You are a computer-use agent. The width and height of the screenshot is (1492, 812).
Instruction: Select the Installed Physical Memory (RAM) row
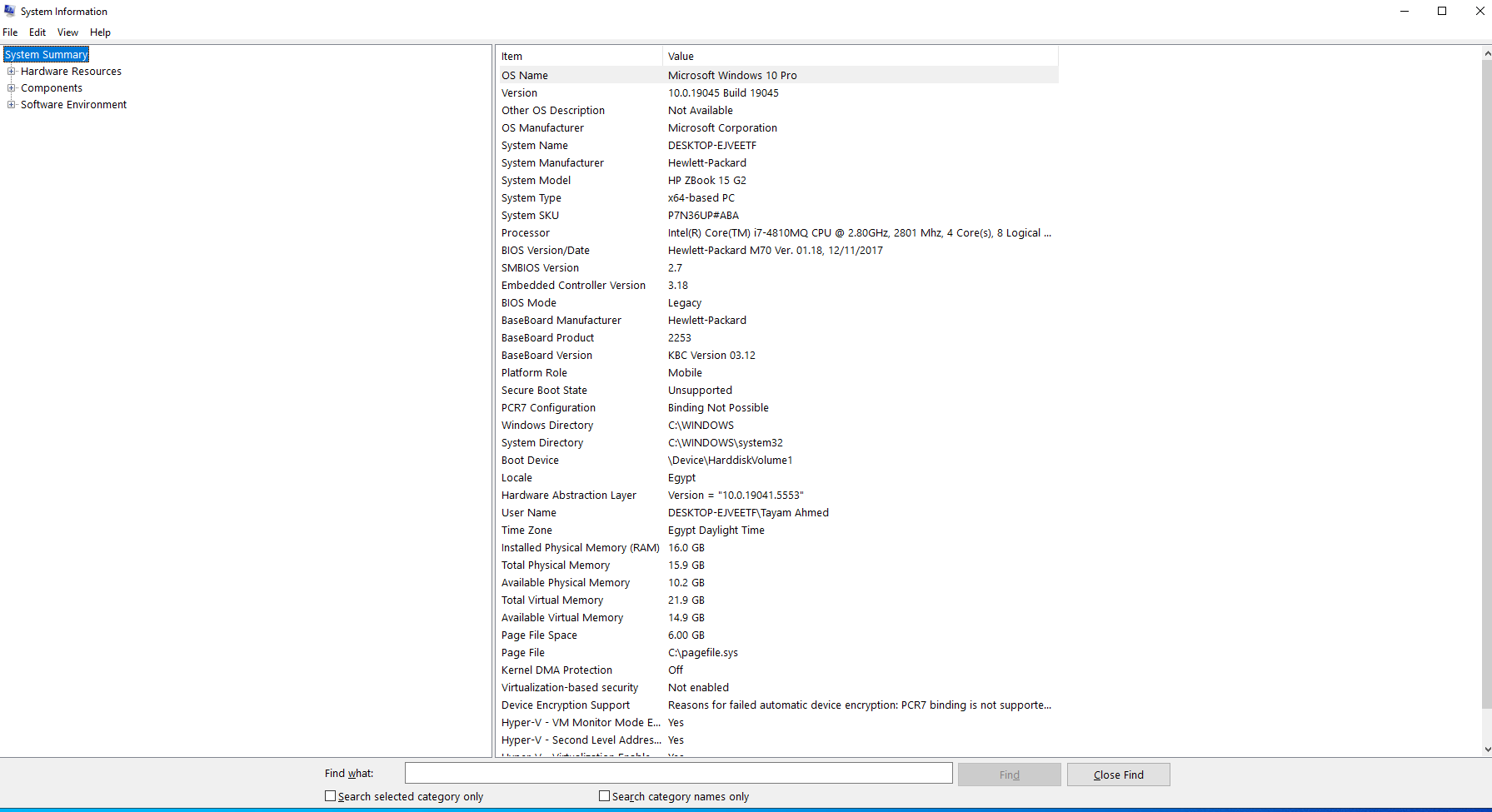pyautogui.click(x=777, y=547)
